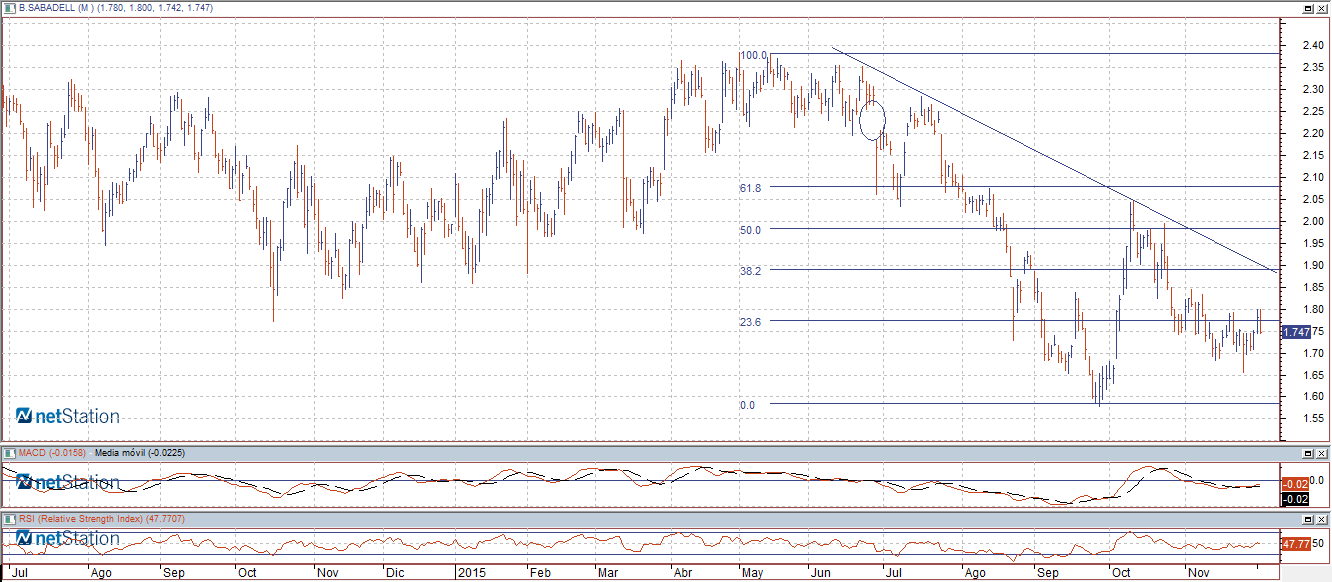Click the RSI panel icon
This screenshot has width=1332, height=582.
tap(10, 519)
